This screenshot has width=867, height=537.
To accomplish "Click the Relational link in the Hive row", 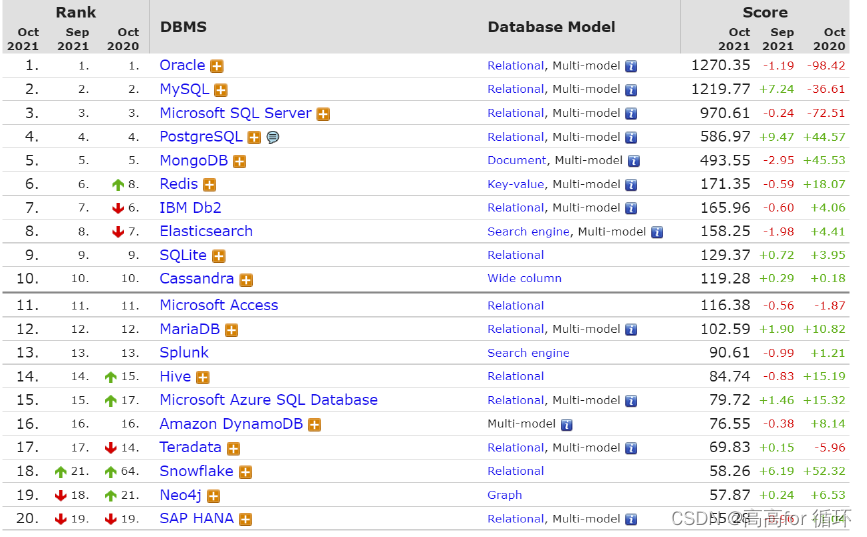I will [515, 377].
